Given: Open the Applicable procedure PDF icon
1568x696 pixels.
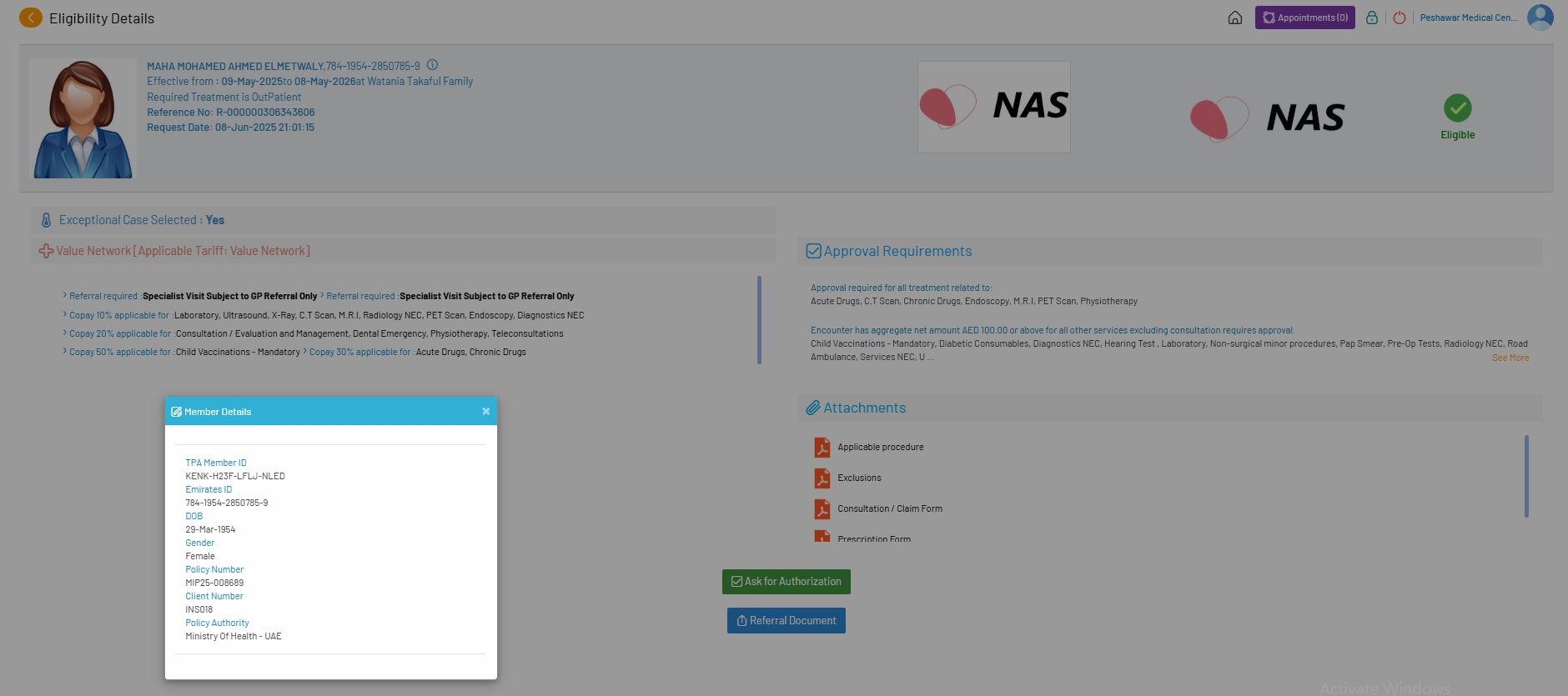Looking at the screenshot, I should click(822, 448).
